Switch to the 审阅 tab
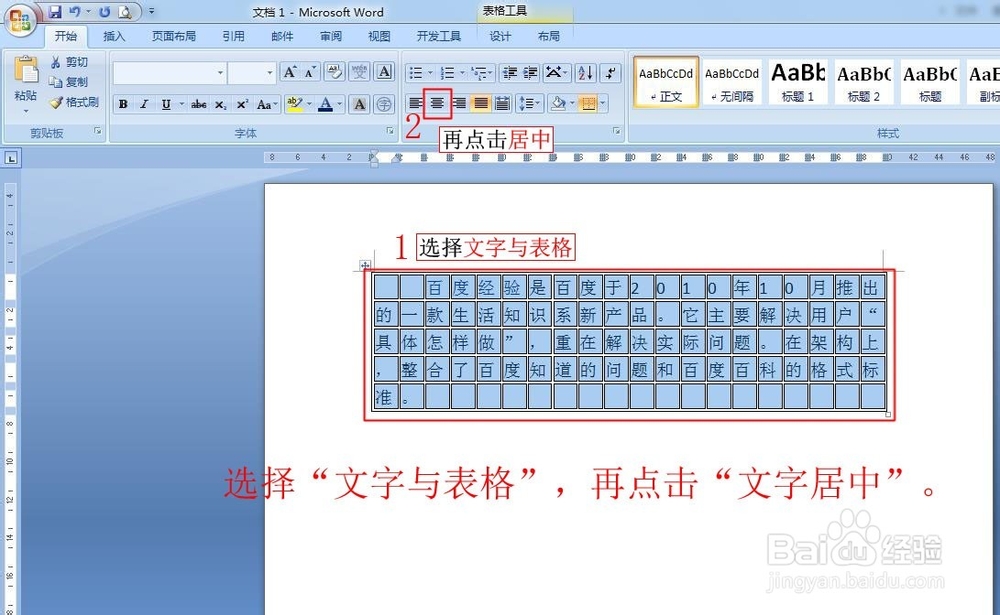 pyautogui.click(x=330, y=36)
